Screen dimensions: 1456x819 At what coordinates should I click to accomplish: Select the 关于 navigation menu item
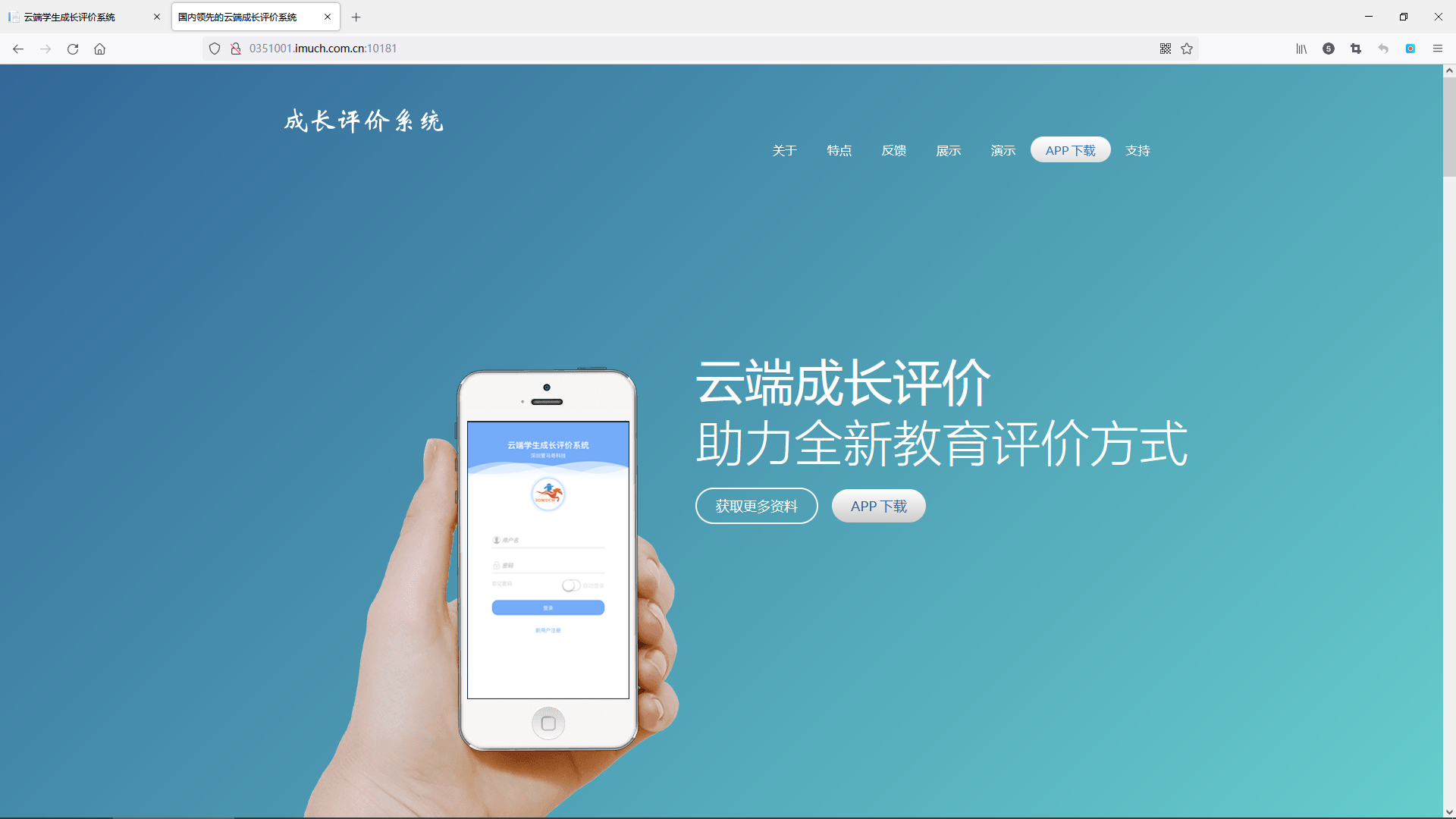(784, 149)
